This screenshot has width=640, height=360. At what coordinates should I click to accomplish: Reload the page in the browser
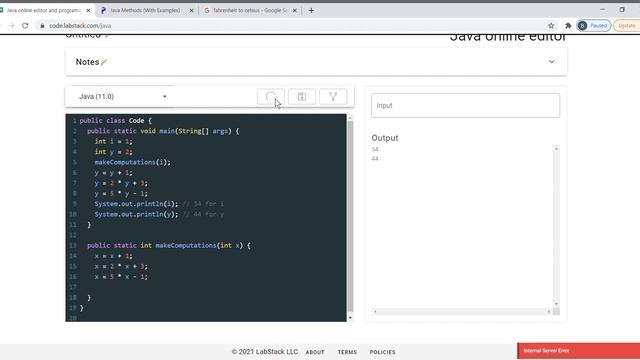click(25, 25)
